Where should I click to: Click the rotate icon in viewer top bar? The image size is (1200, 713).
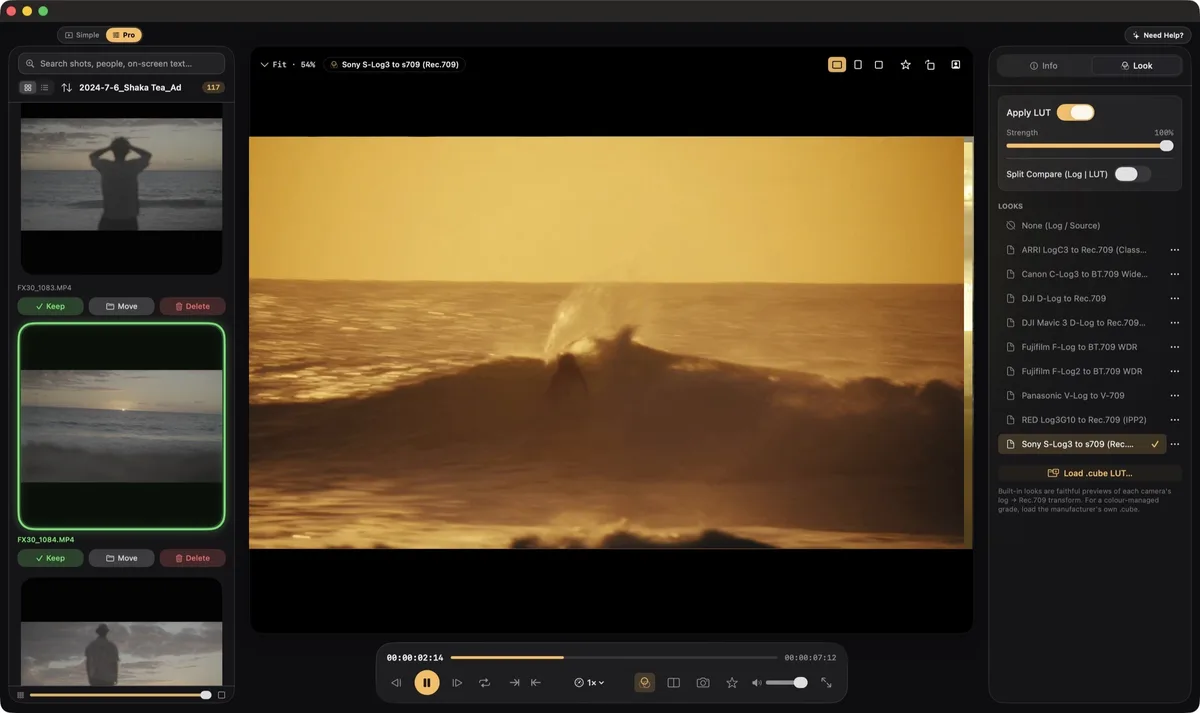click(930, 65)
